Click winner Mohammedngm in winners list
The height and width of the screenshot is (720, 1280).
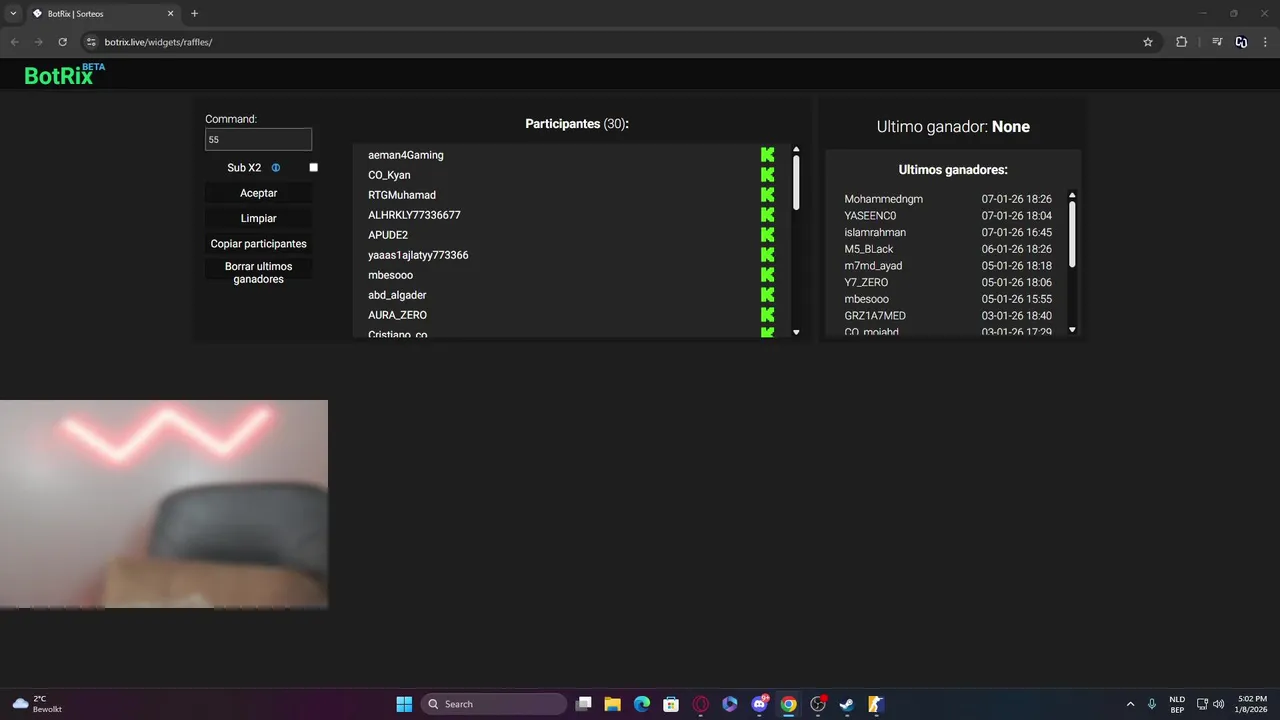pyautogui.click(x=884, y=199)
